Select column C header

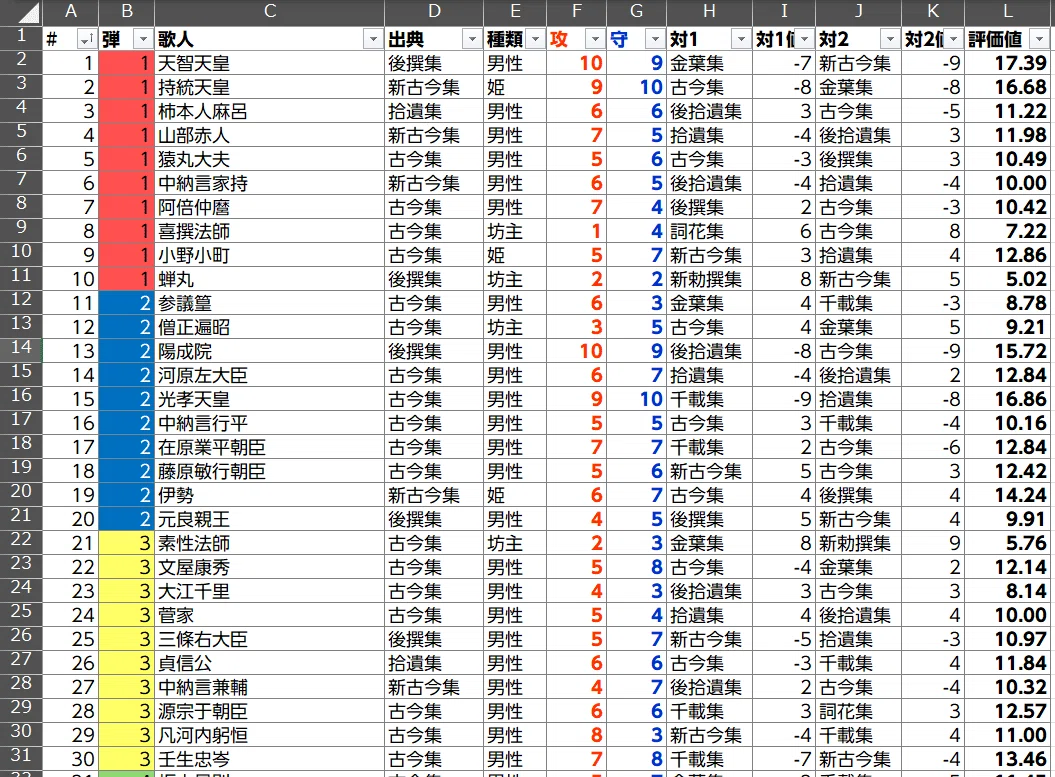(270, 11)
